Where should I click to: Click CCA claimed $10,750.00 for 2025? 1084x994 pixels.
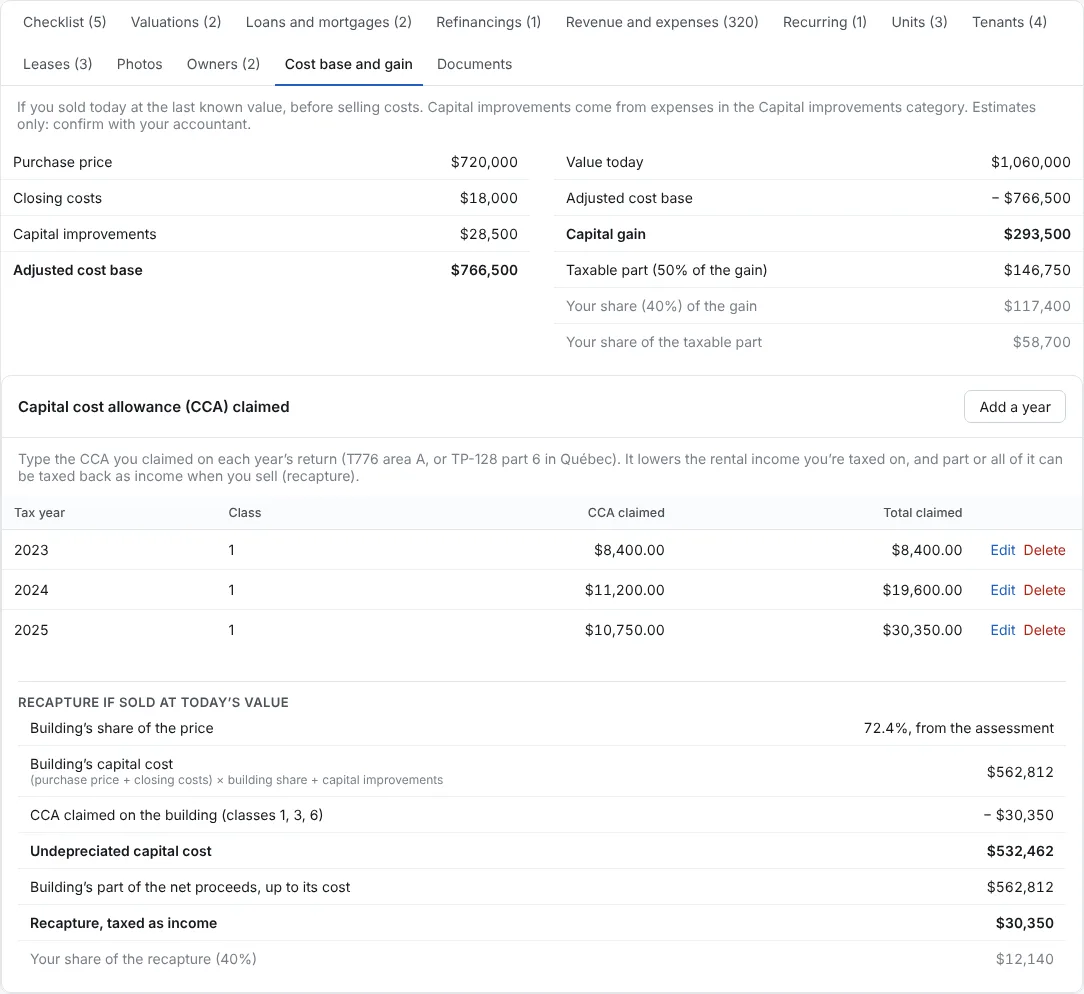[x=624, y=630]
